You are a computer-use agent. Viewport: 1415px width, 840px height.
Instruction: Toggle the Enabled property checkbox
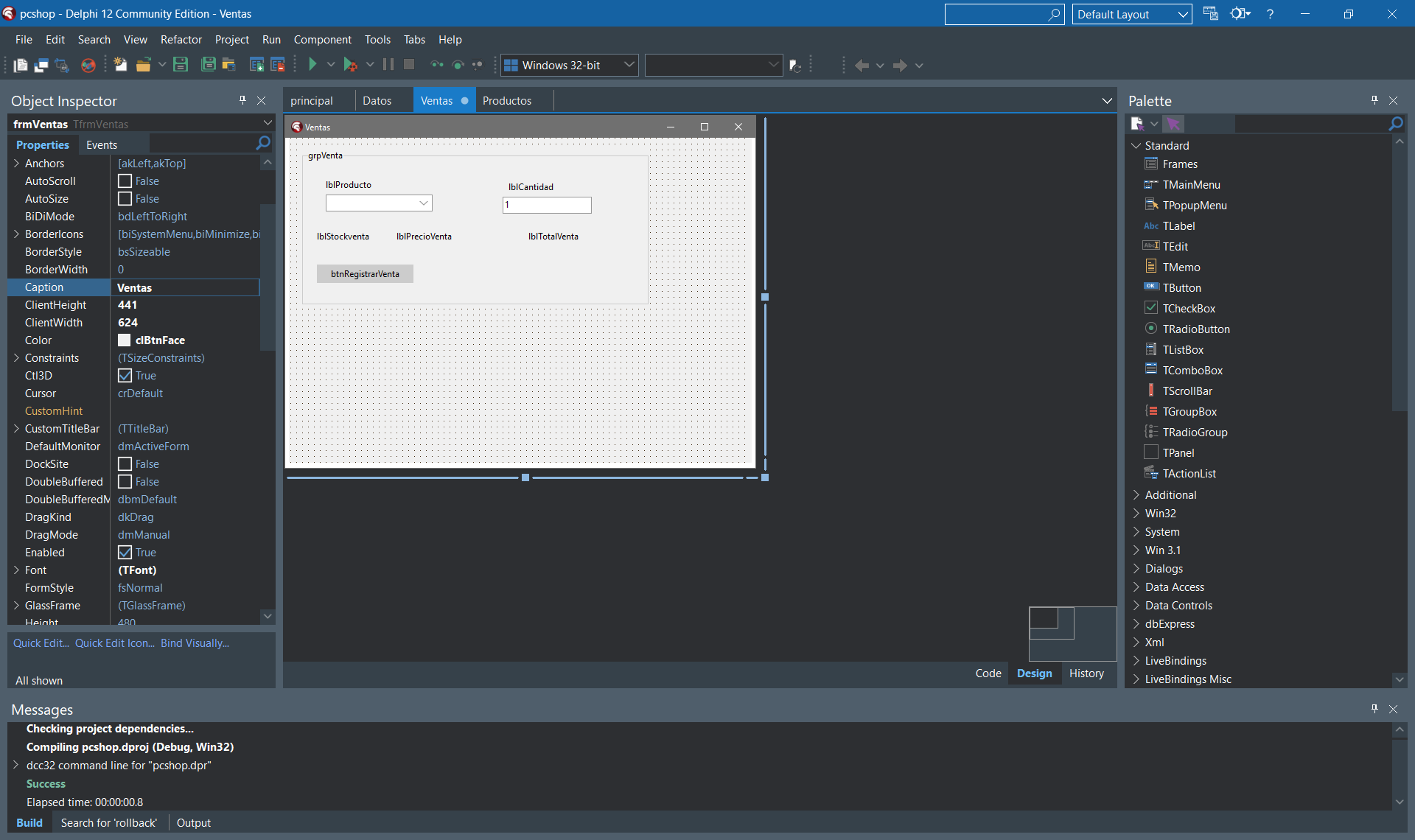(125, 553)
